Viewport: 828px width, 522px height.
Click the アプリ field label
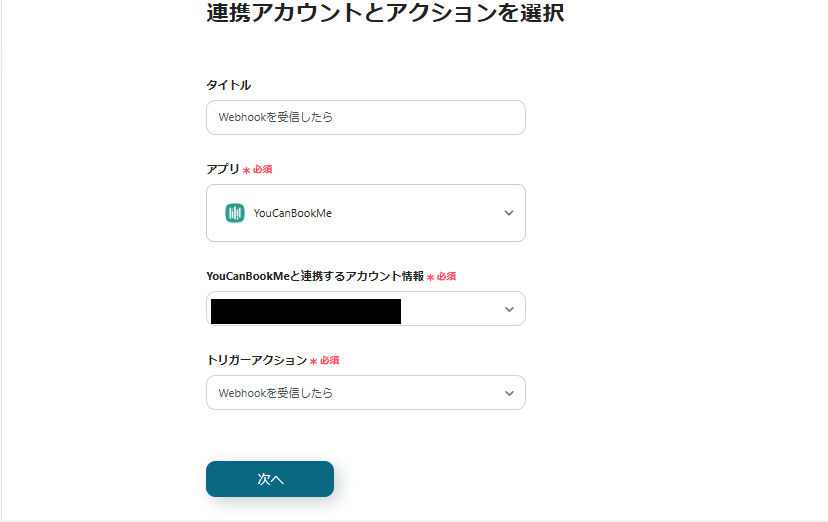pos(223,169)
